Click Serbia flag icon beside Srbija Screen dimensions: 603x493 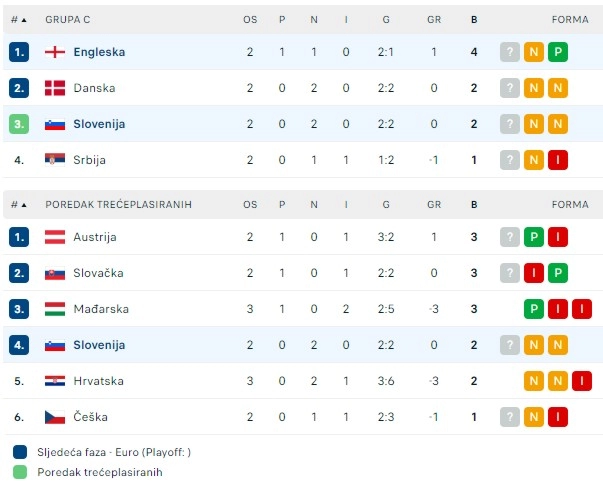[x=55, y=160]
